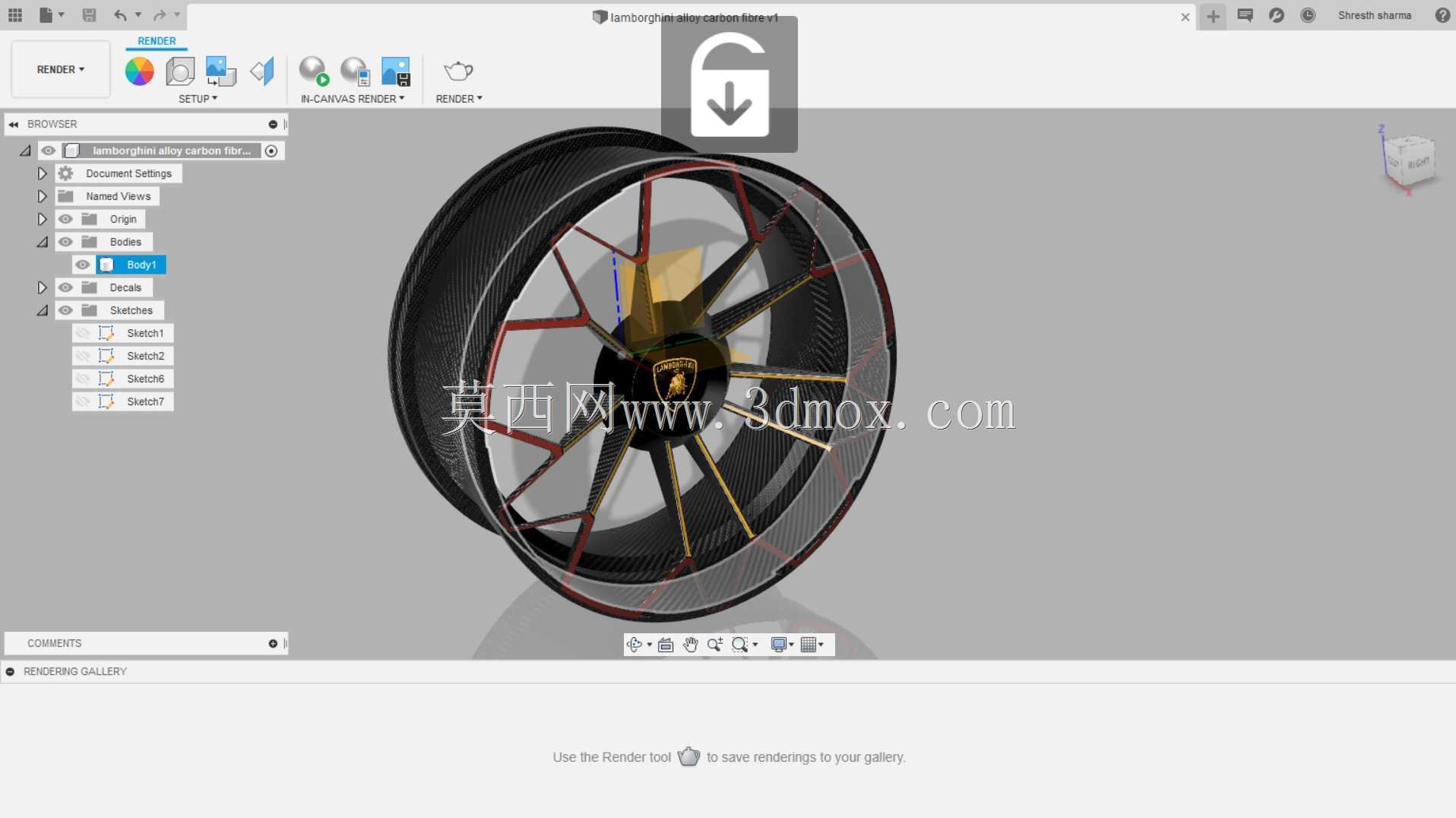
Task: Start the In-Canvas Render
Action: [x=314, y=71]
